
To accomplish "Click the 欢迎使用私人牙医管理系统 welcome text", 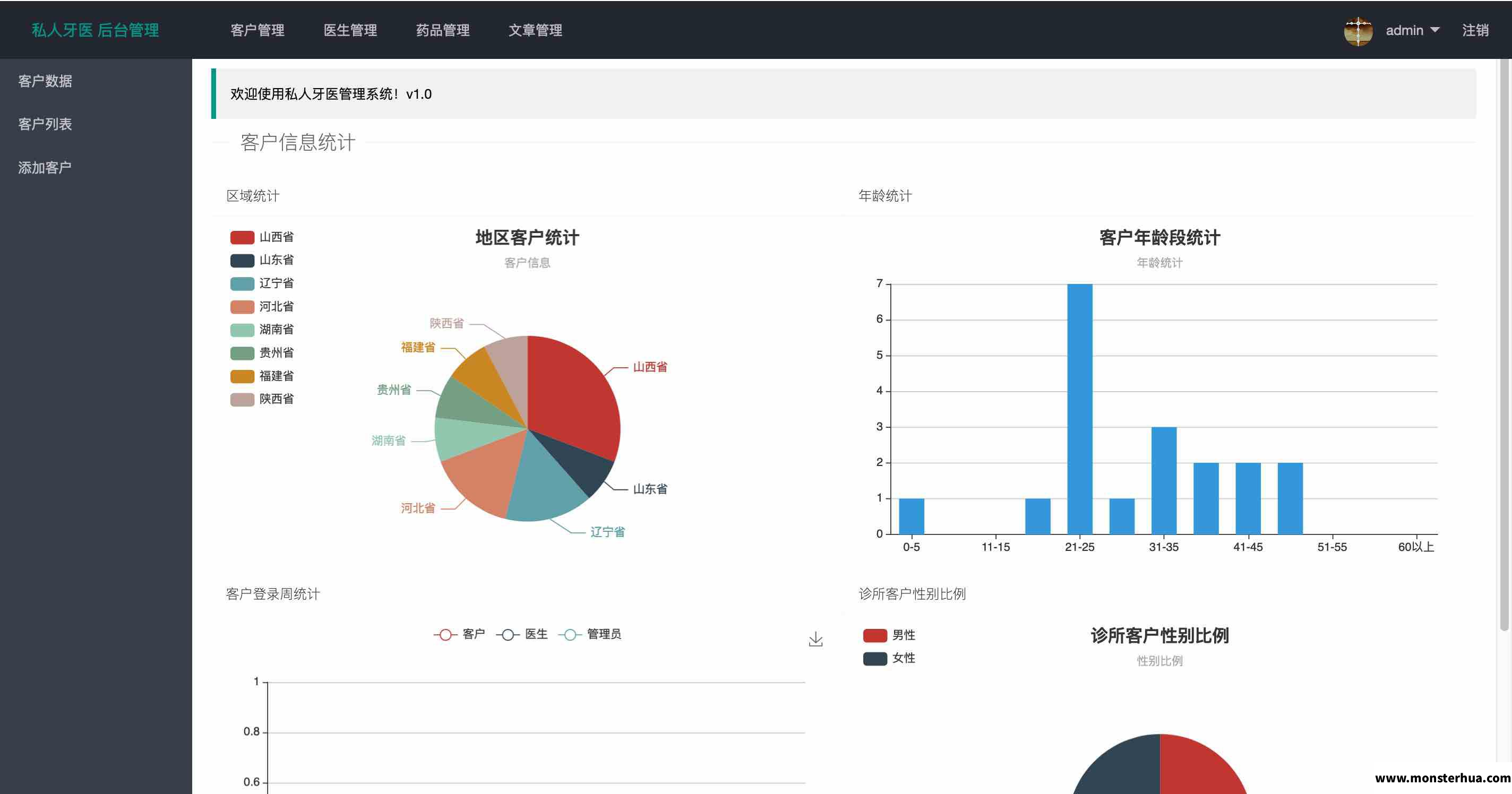I will [x=331, y=94].
